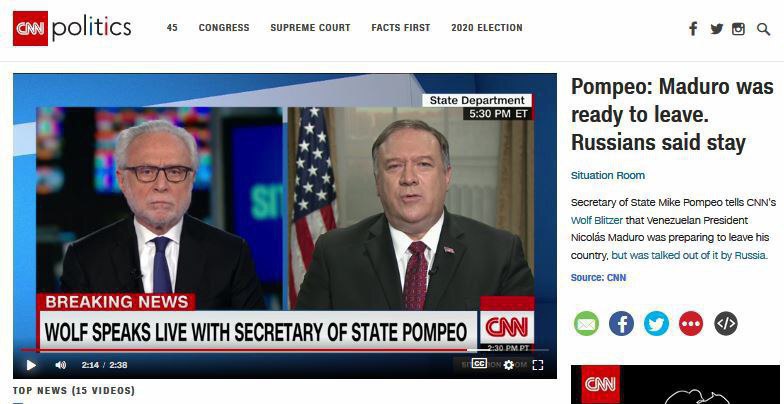The height and width of the screenshot is (404, 784).
Task: Get the video embed code
Action: [x=726, y=324]
